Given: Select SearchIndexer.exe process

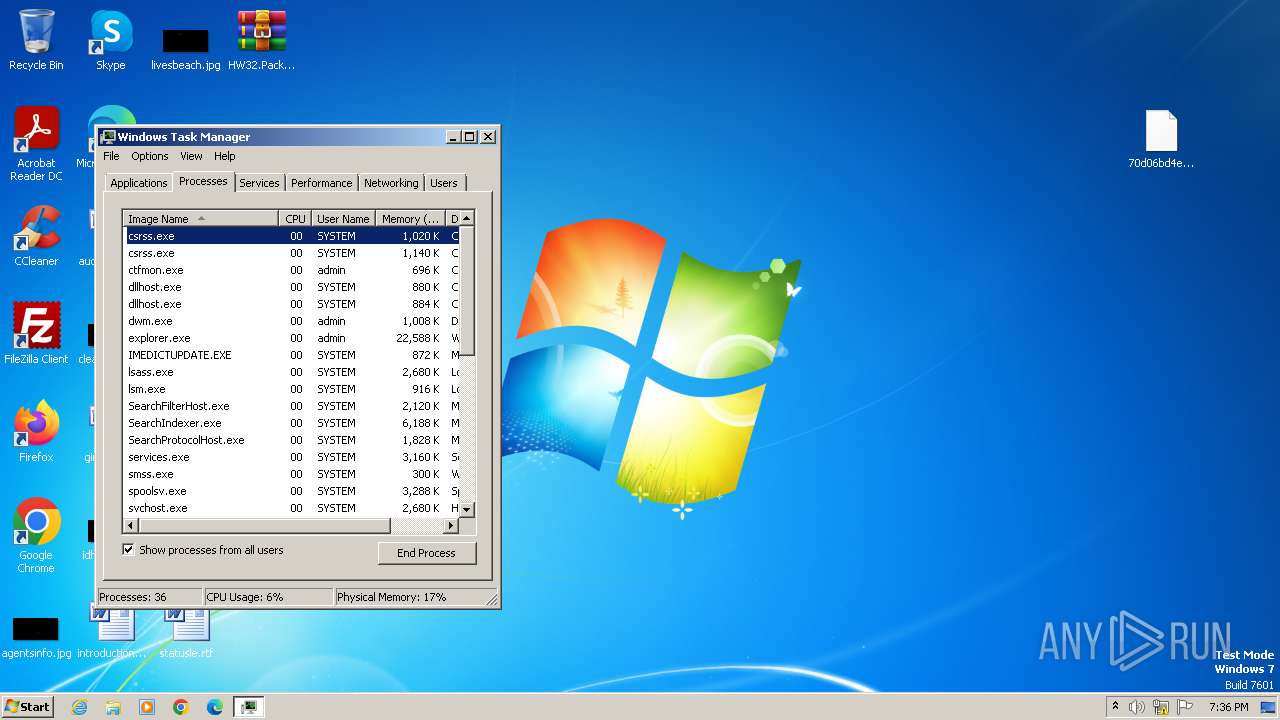Looking at the screenshot, I should pyautogui.click(x=291, y=423).
